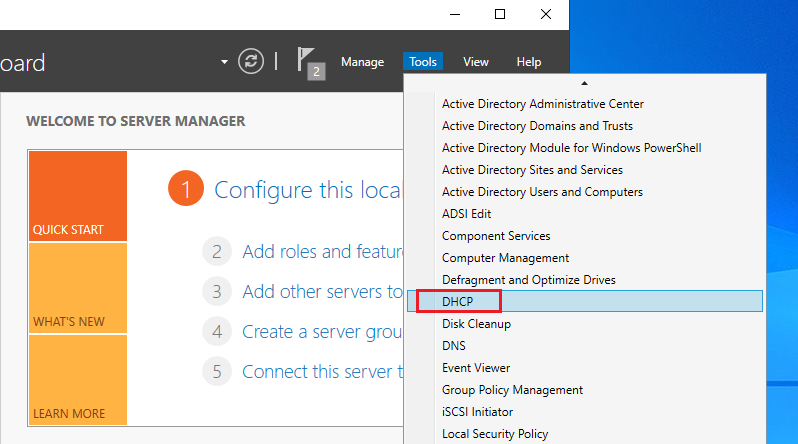This screenshot has width=798, height=444.
Task: Launch DNS from Tools list
Action: pos(453,346)
